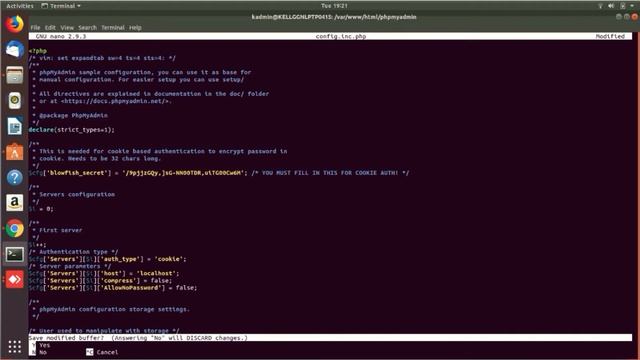Click the AllowNoPassword false line
The image size is (640, 360).
pos(113,288)
